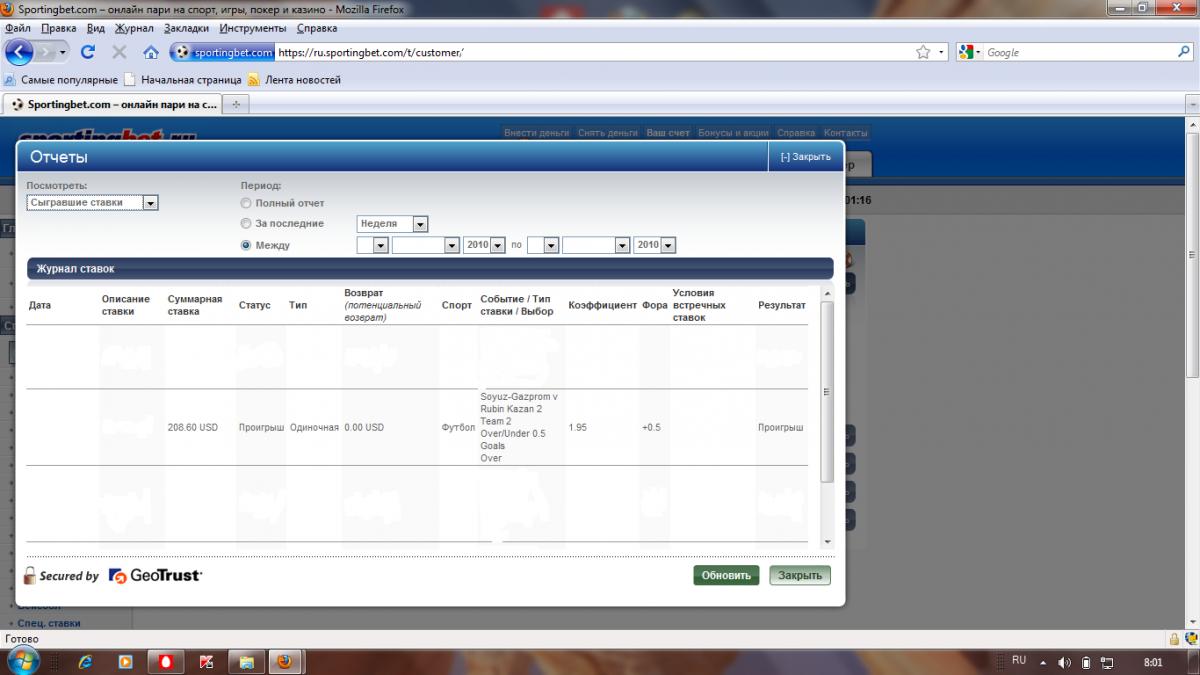Viewport: 1200px width, 675px height.
Task: Open the end month dropdown
Action: [x=596, y=245]
